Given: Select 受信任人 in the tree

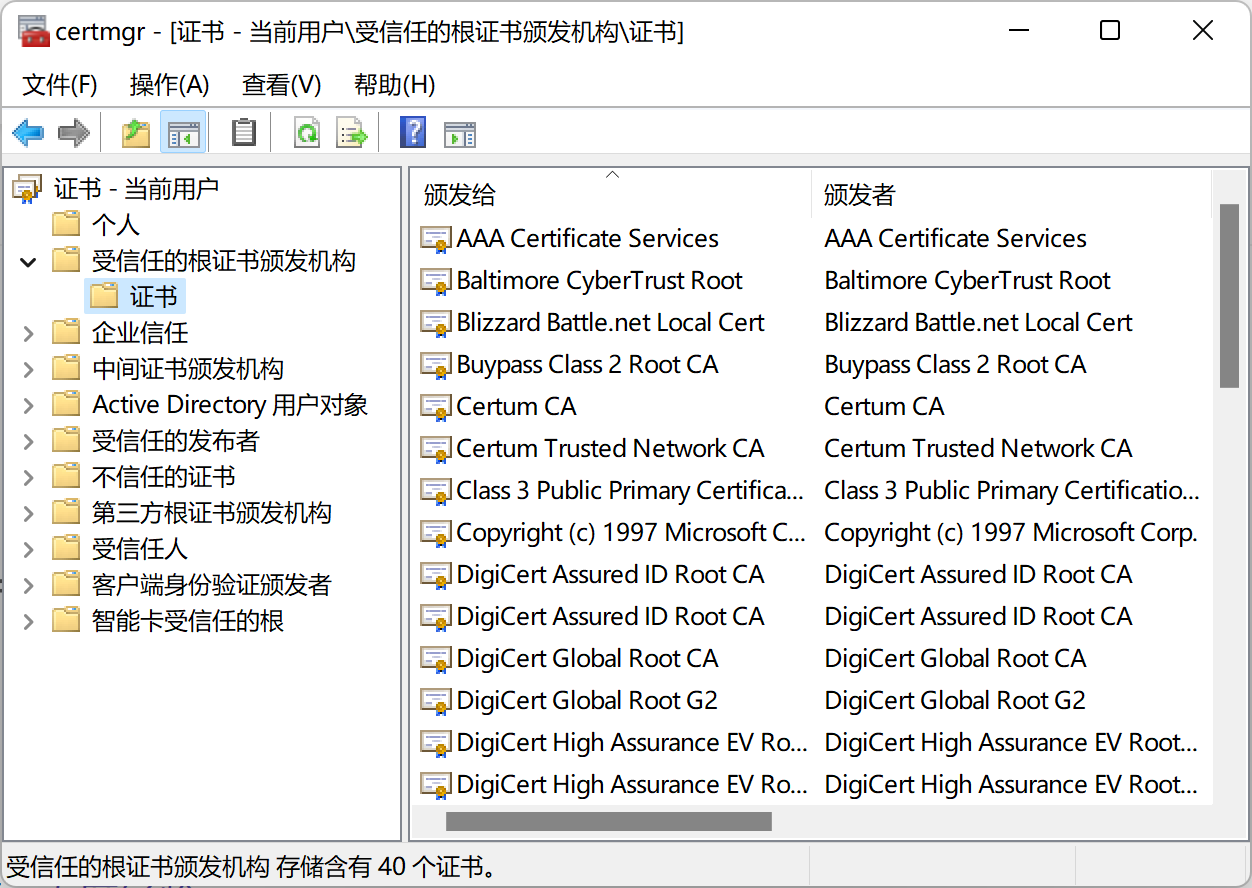Looking at the screenshot, I should (x=140, y=548).
